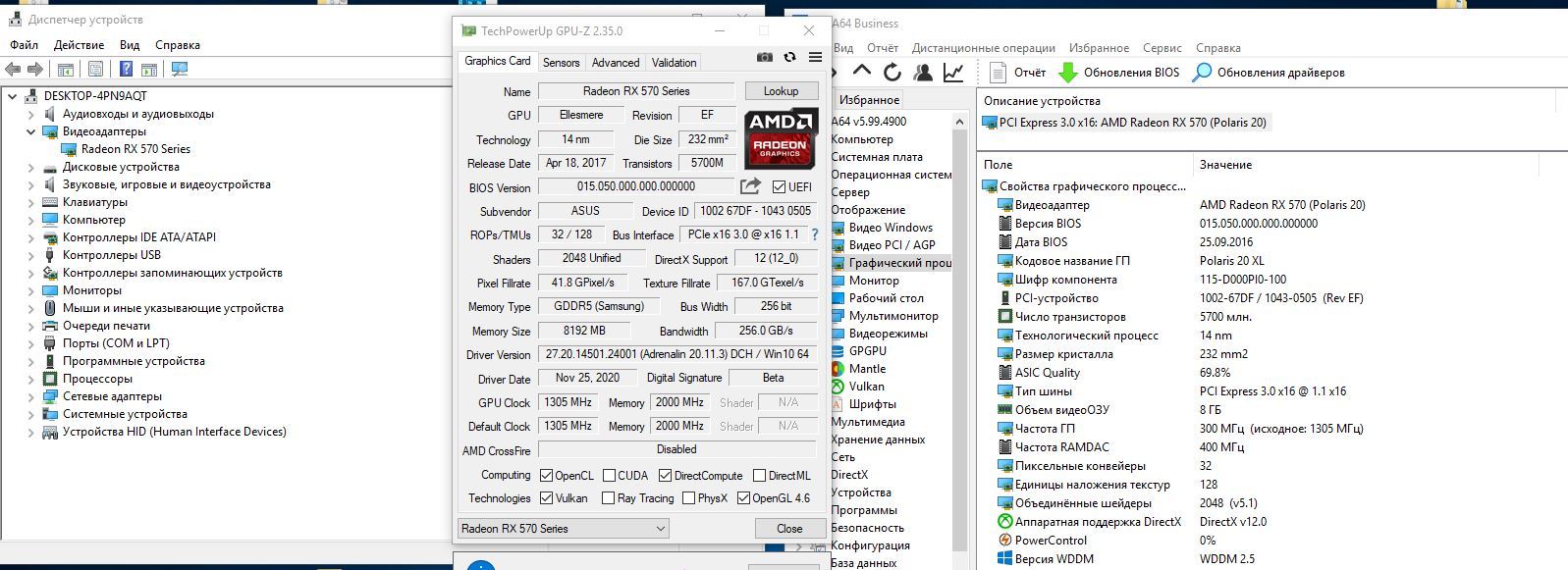Open the Radeon RX 570 Series dropdown
The height and width of the screenshot is (570, 1568).
click(x=563, y=528)
